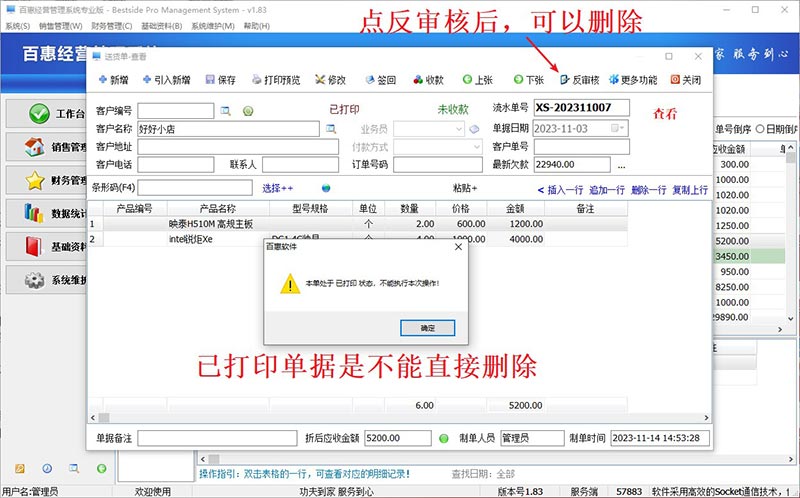Viewport: 800px width, 498px height.
Task: Click the 单据备注 input field
Action: coord(217,438)
